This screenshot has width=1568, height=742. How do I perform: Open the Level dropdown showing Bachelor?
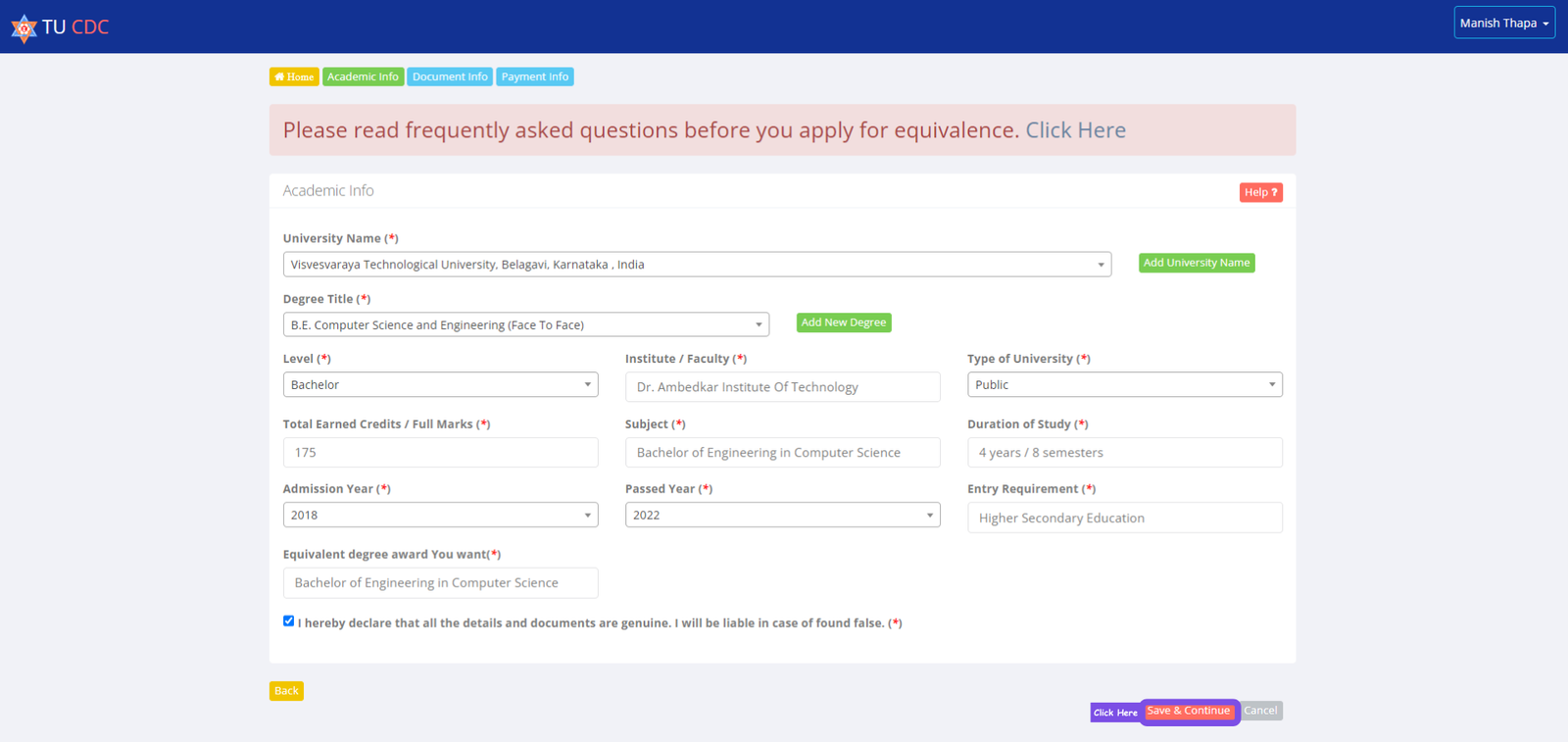[x=440, y=384]
